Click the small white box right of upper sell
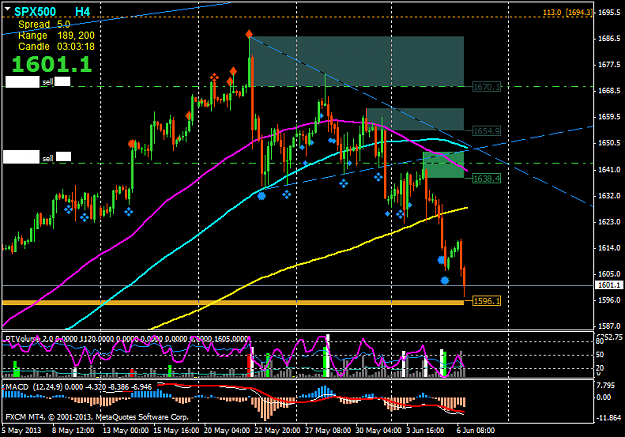 62,81
